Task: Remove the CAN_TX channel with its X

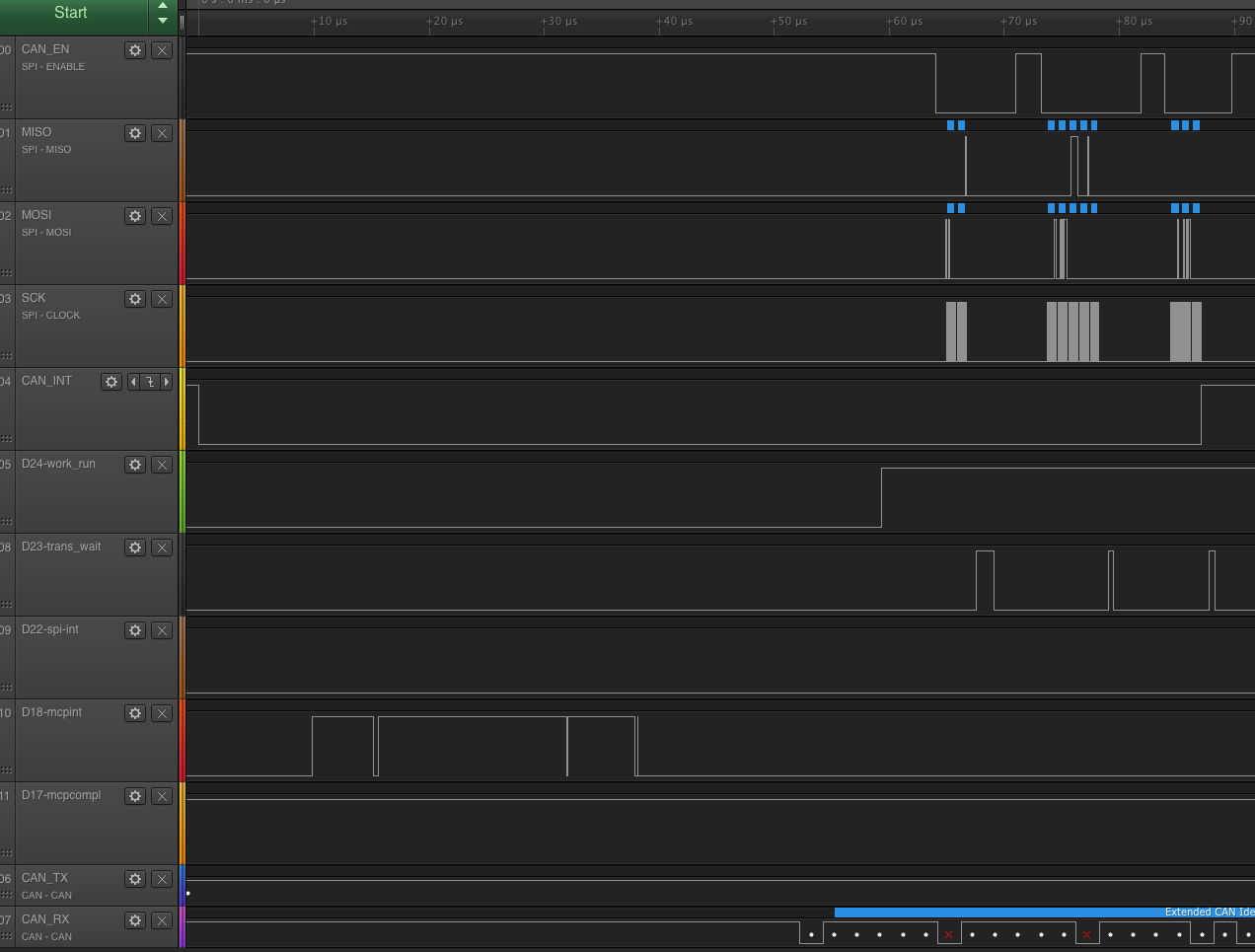Action: click(162, 879)
